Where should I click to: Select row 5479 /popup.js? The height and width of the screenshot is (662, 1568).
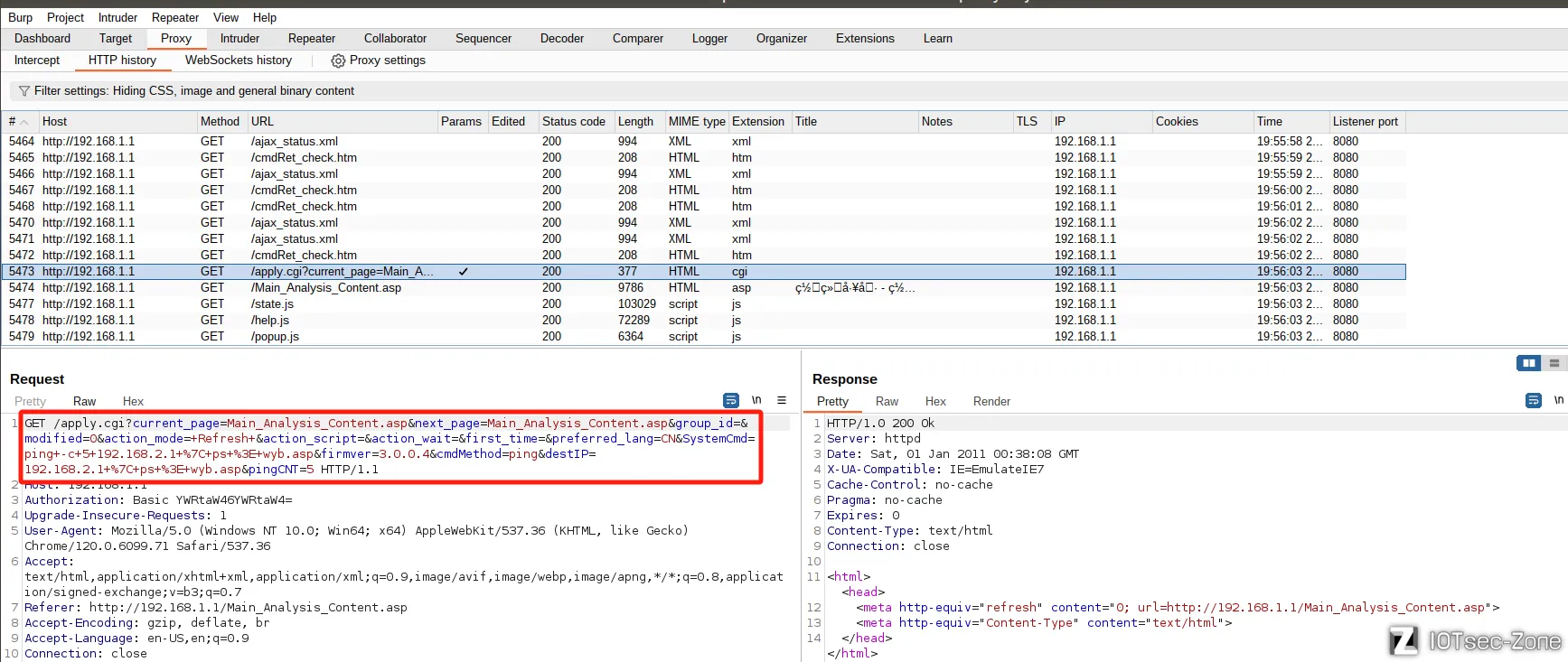pyautogui.click(x=705, y=337)
